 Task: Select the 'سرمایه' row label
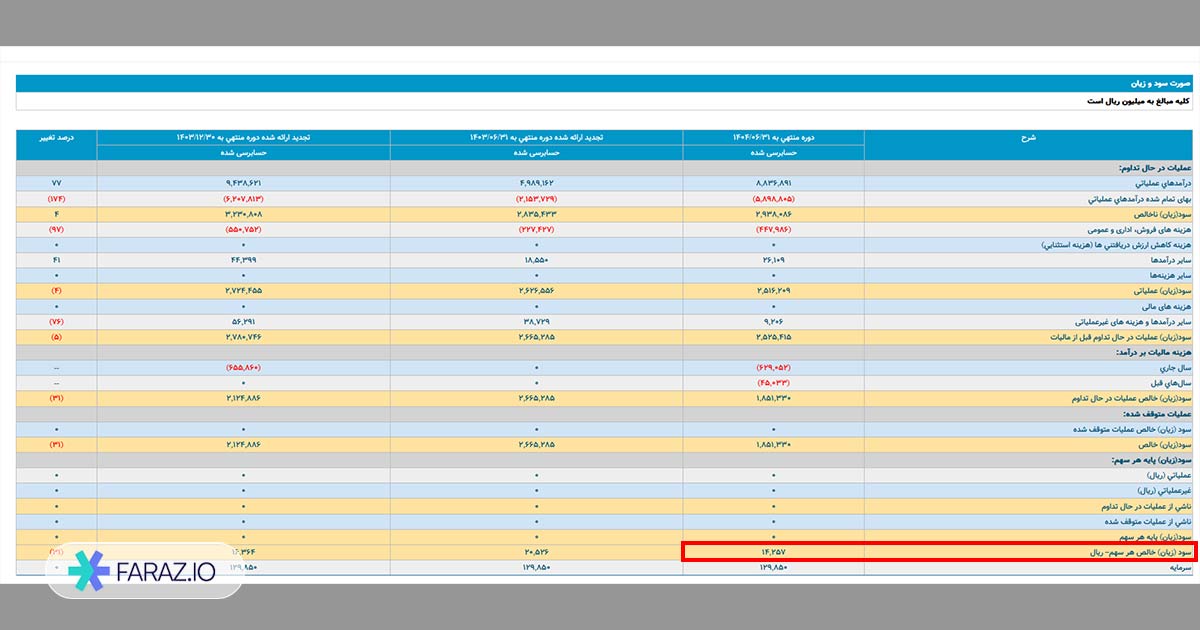(x=1179, y=567)
